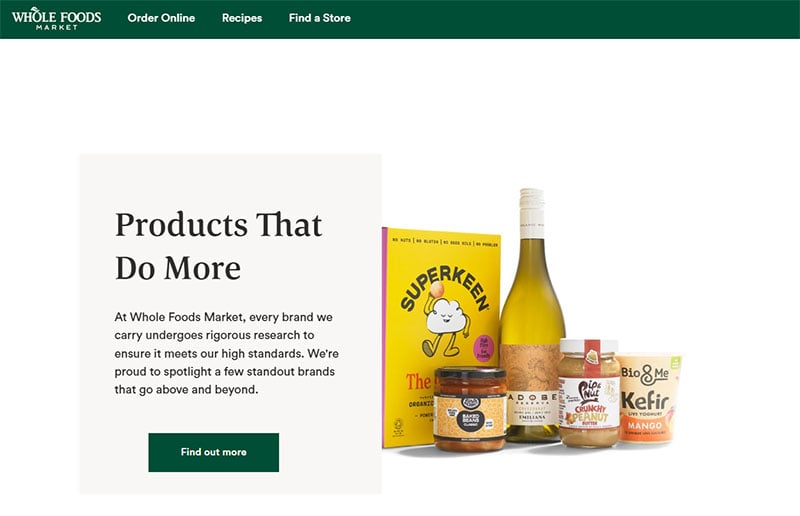800x516 pixels.
Task: Click the dark lid of baked beans jar
Action: pos(470,374)
